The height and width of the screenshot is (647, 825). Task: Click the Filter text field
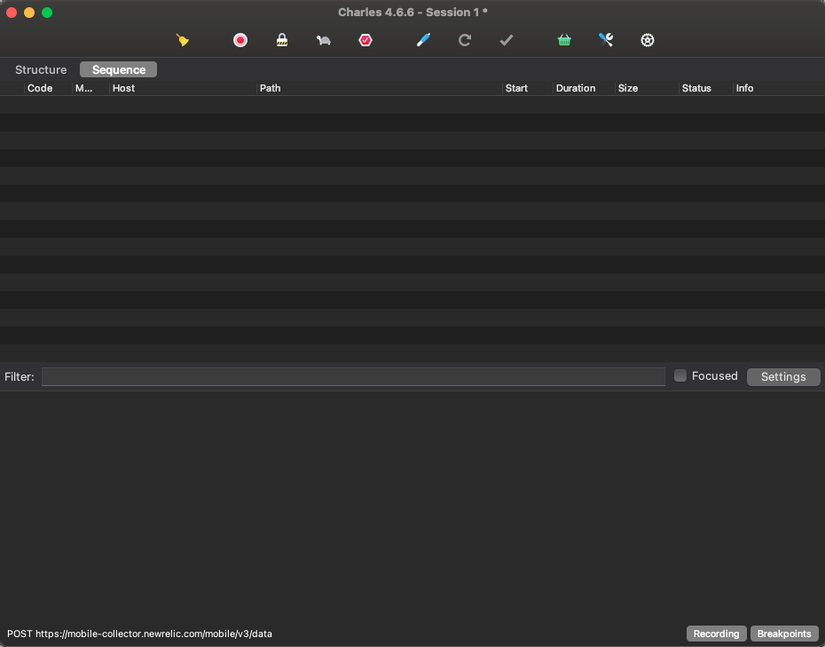click(x=352, y=376)
